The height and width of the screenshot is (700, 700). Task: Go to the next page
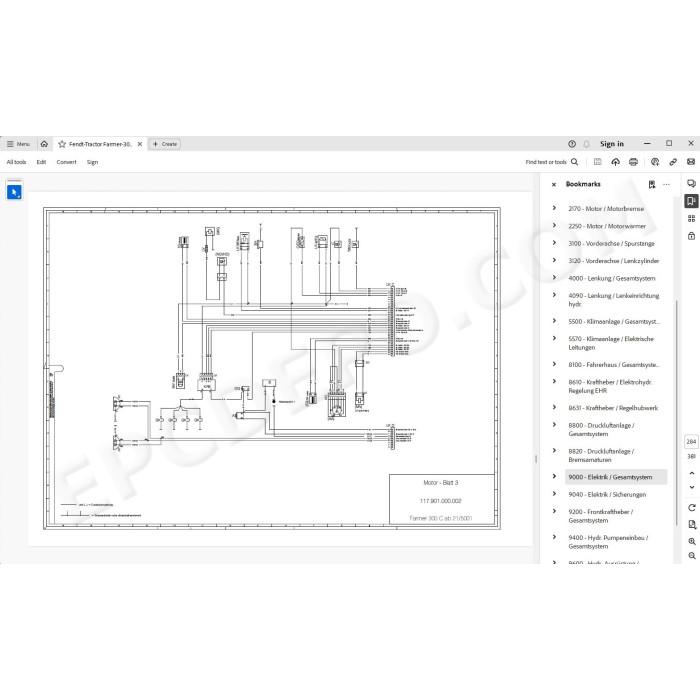[692, 487]
